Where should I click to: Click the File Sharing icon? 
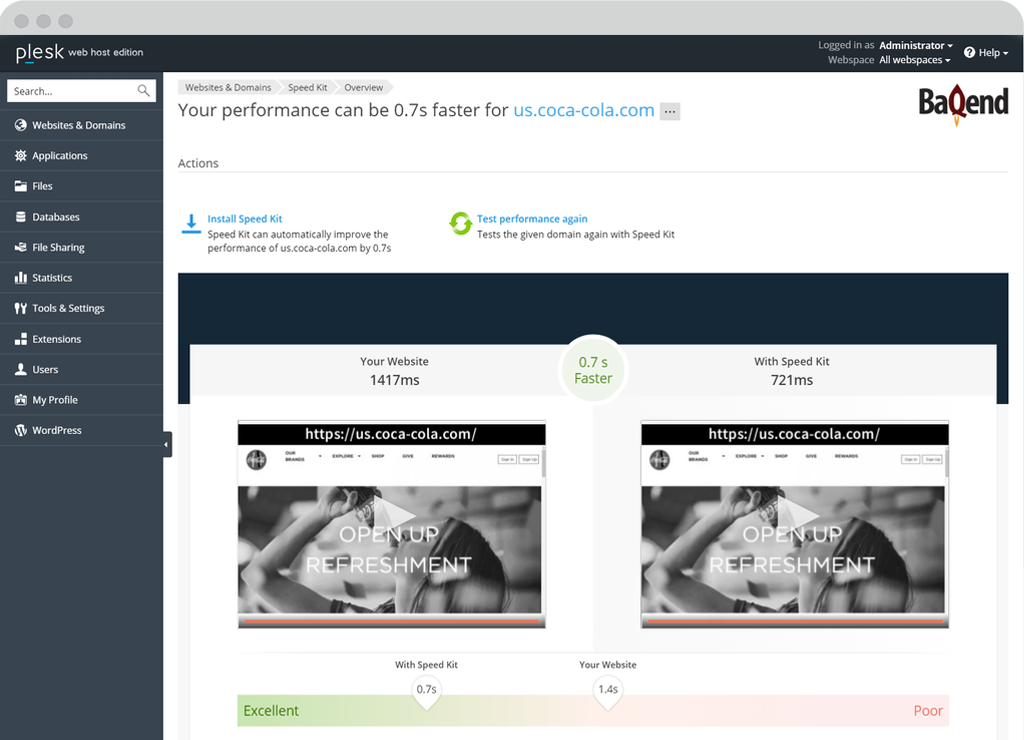coord(21,248)
